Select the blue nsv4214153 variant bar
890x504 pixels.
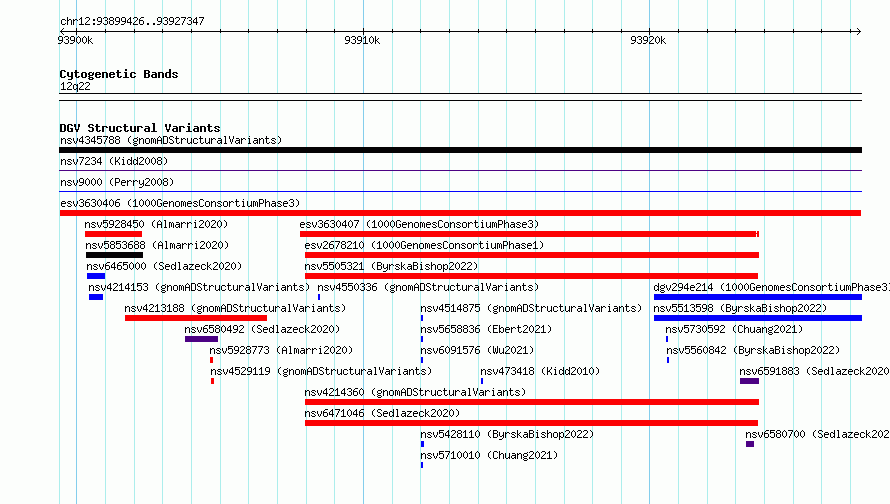pyautogui.click(x=96, y=297)
